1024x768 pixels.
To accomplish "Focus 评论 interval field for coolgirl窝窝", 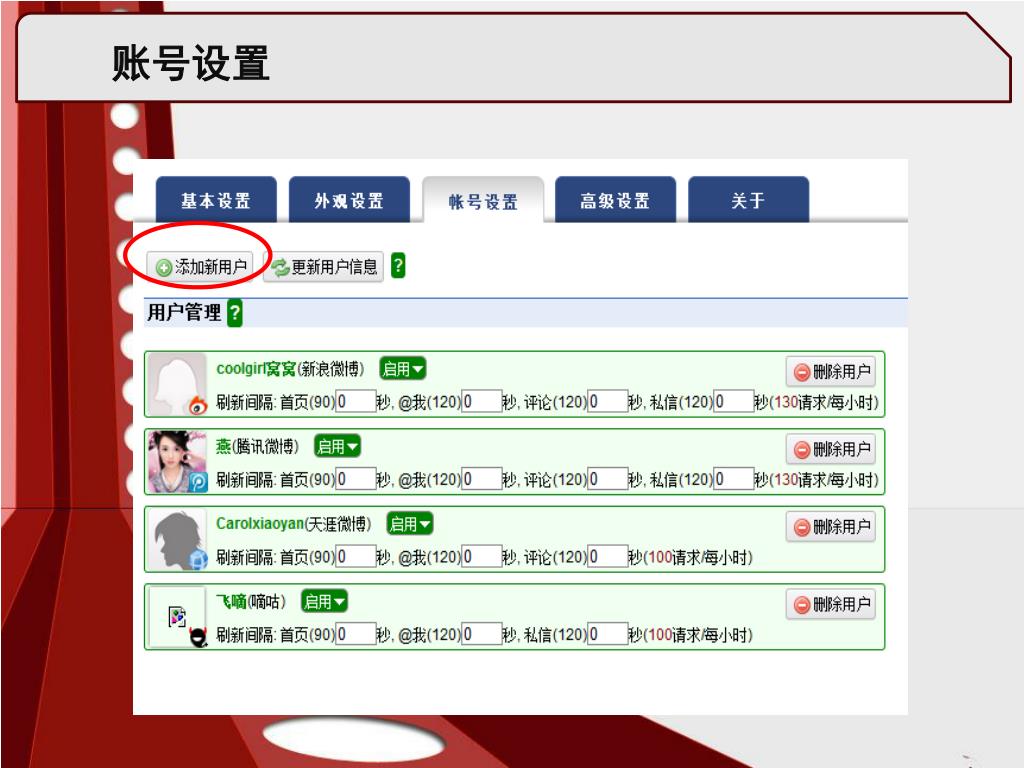I will 608,402.
